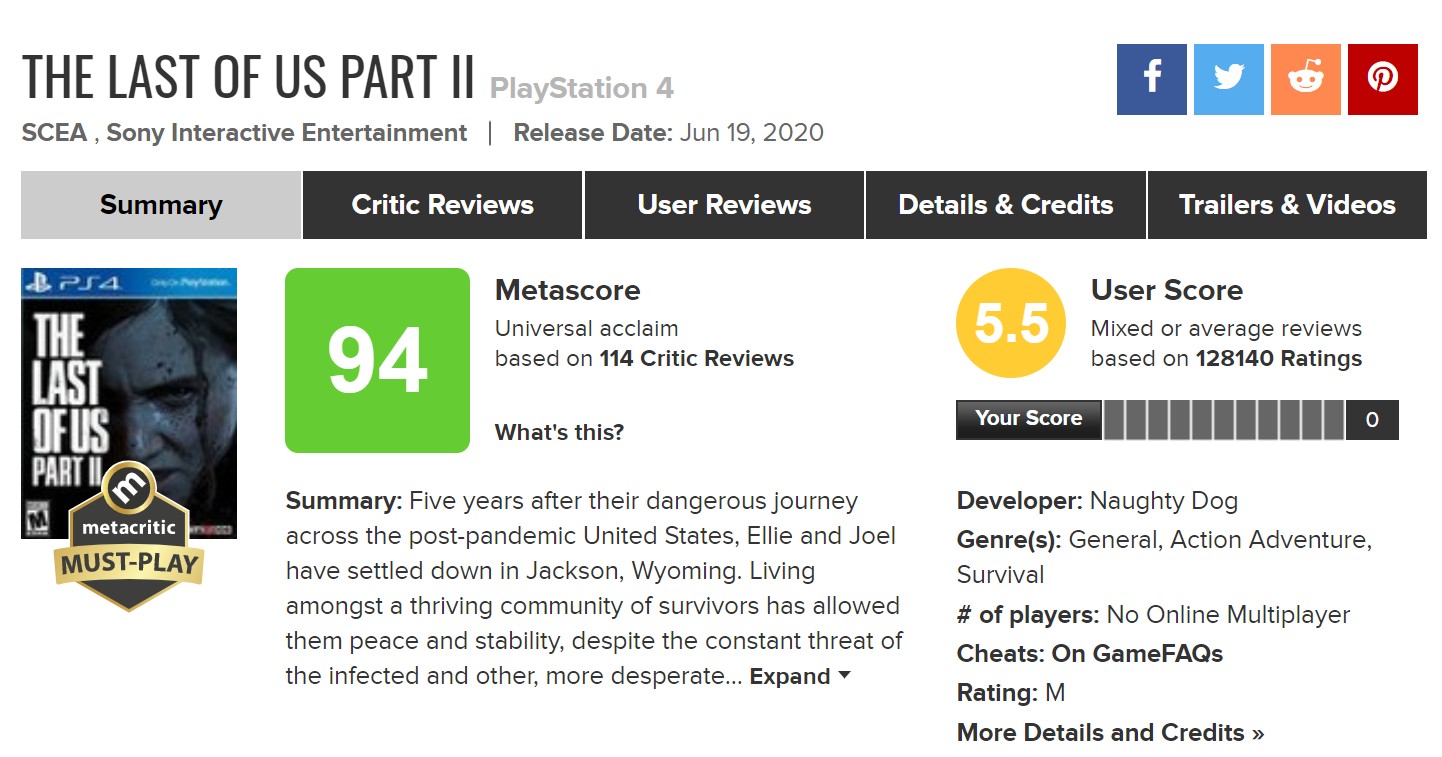Image resolution: width=1442 pixels, height=757 pixels.
Task: Click the green 94 Metascore box
Action: (377, 360)
